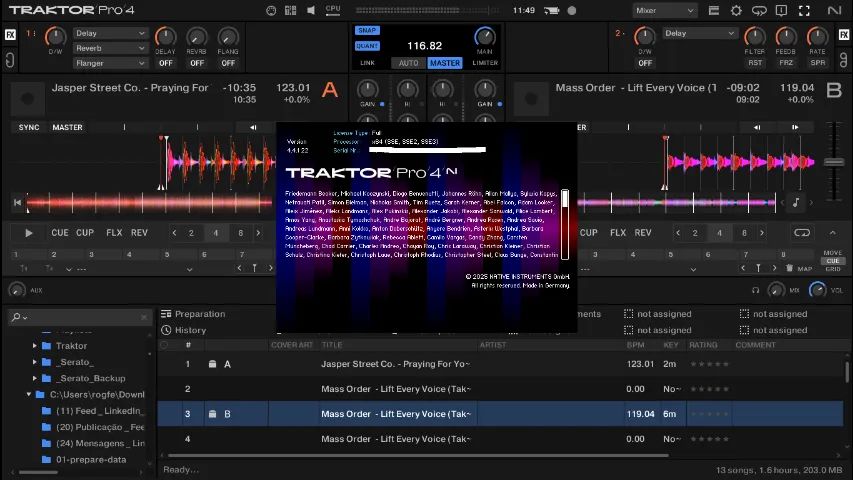Screen dimensions: 853x480
Task: Skip to track start on Deck A
Action: pyautogui.click(x=17, y=202)
